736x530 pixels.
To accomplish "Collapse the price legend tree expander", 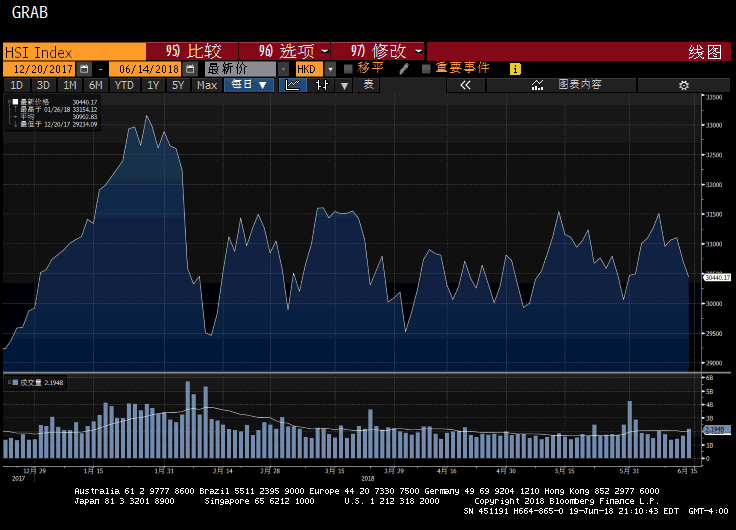I will pos(9,101).
